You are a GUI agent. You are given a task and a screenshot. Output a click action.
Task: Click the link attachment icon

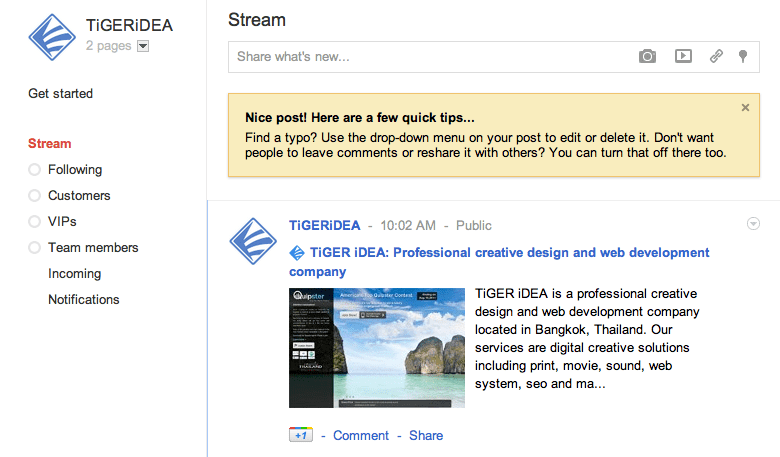(x=716, y=56)
